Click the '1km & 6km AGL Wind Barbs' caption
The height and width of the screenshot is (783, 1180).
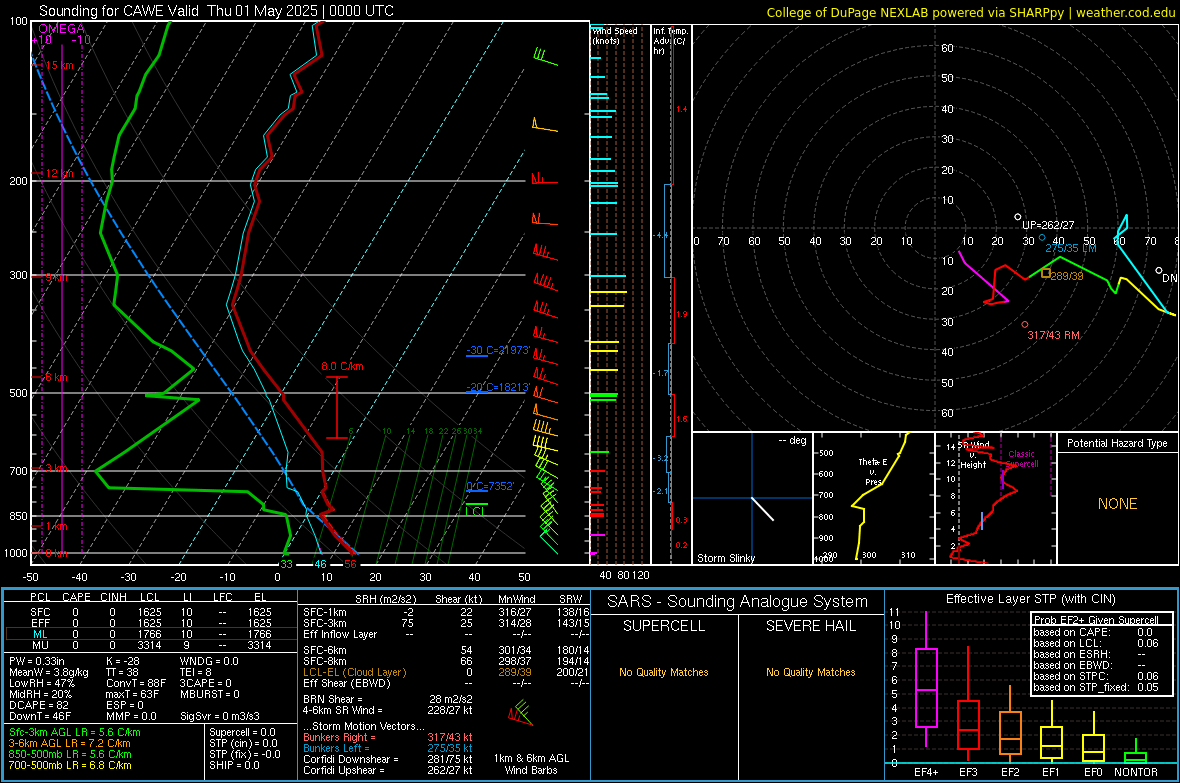531,764
